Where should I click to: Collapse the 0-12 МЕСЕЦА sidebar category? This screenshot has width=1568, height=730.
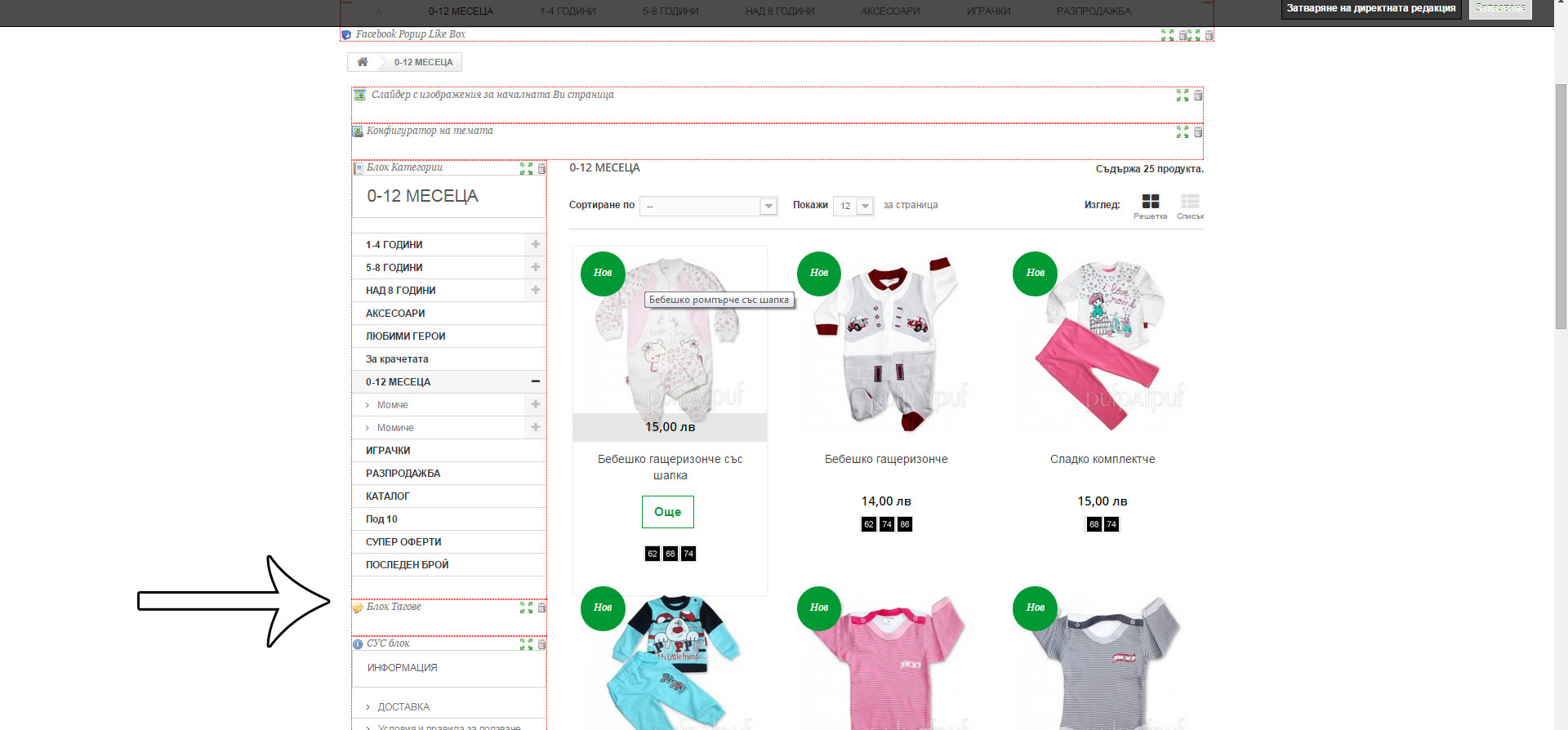click(535, 381)
